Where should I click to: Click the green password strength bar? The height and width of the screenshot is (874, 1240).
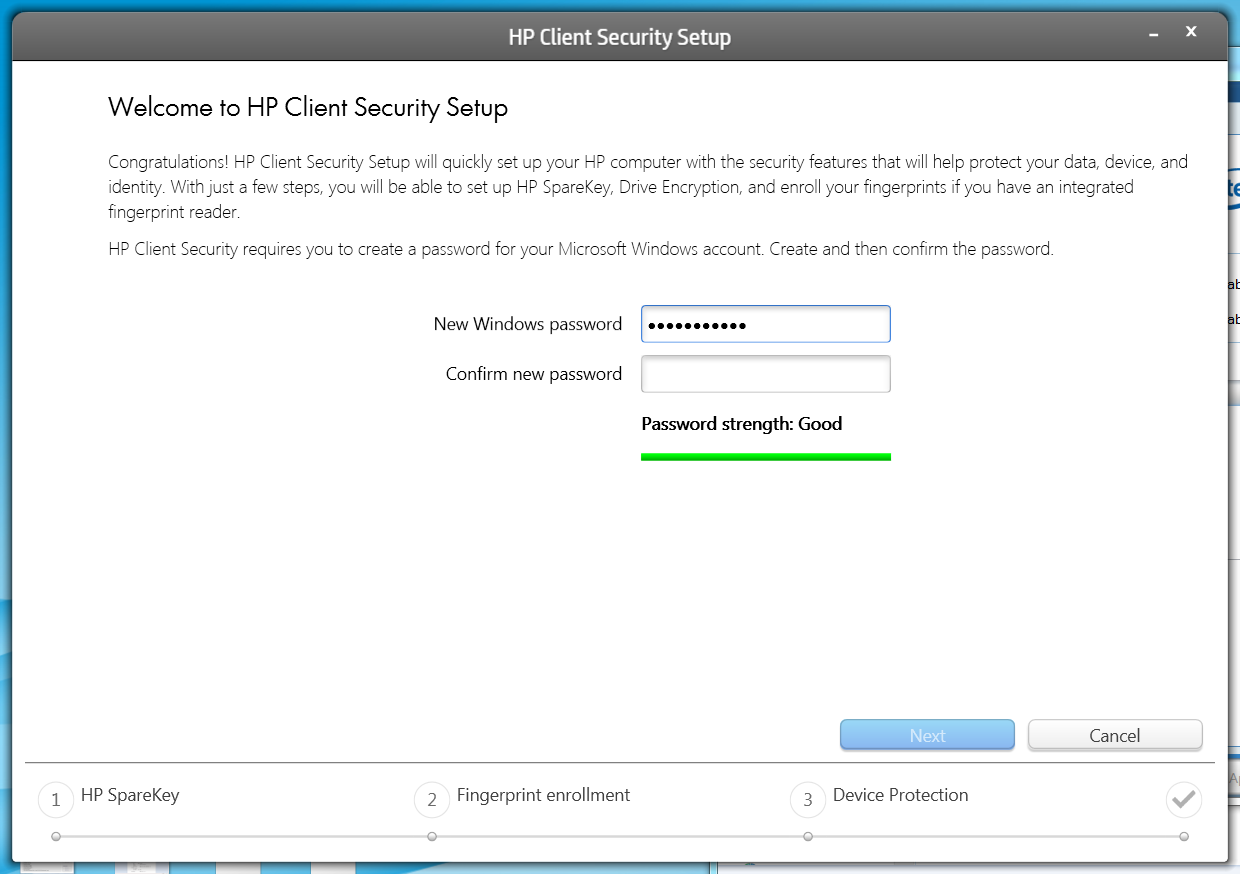(x=765, y=457)
